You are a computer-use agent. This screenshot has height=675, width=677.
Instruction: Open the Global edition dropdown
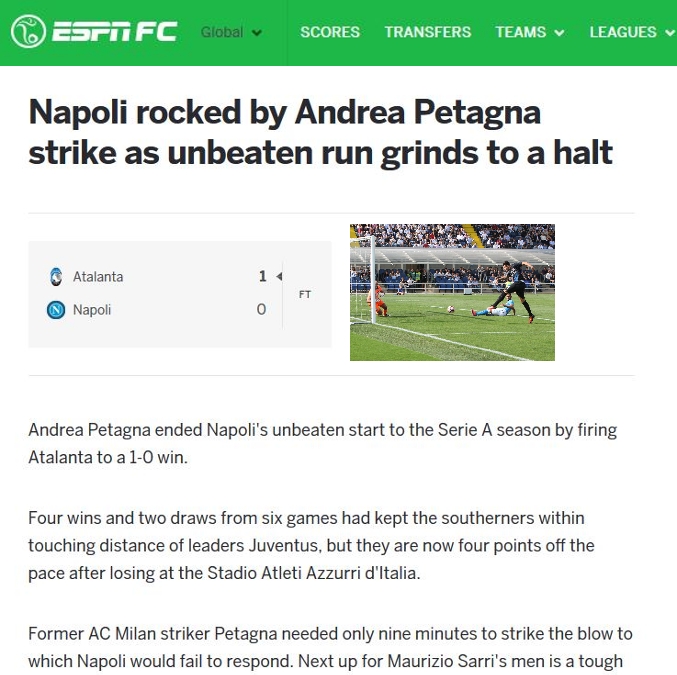pos(231,32)
